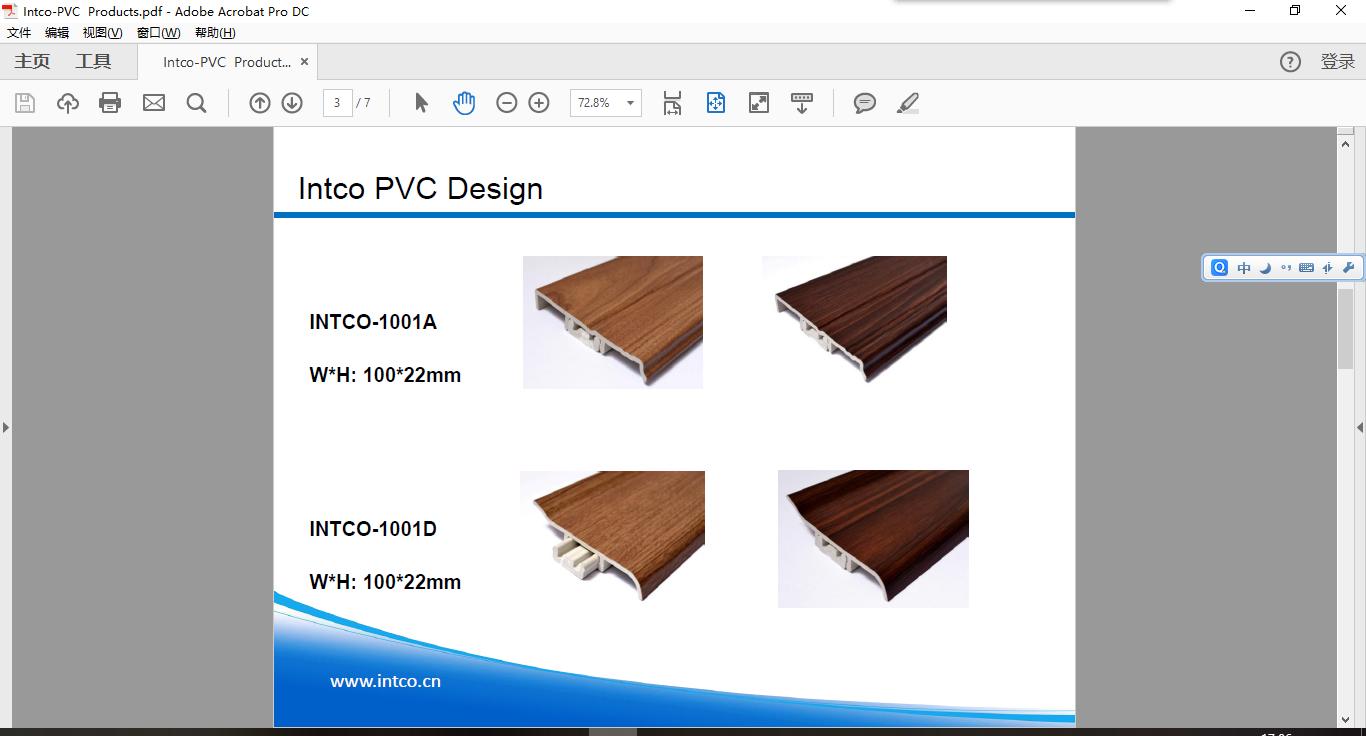The height and width of the screenshot is (736, 1366).
Task: Open IME wrench settings icon
Action: (x=1348, y=268)
